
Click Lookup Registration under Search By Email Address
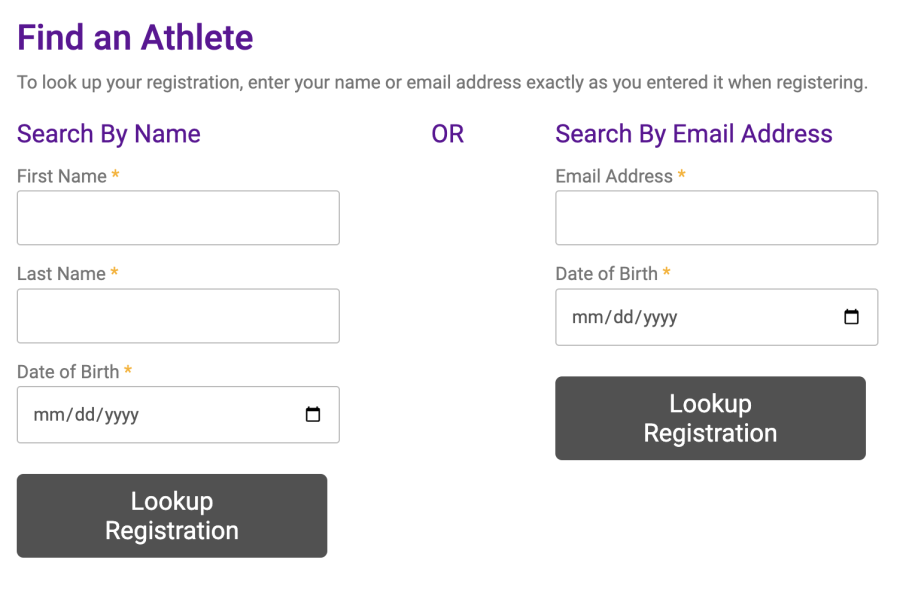point(711,418)
